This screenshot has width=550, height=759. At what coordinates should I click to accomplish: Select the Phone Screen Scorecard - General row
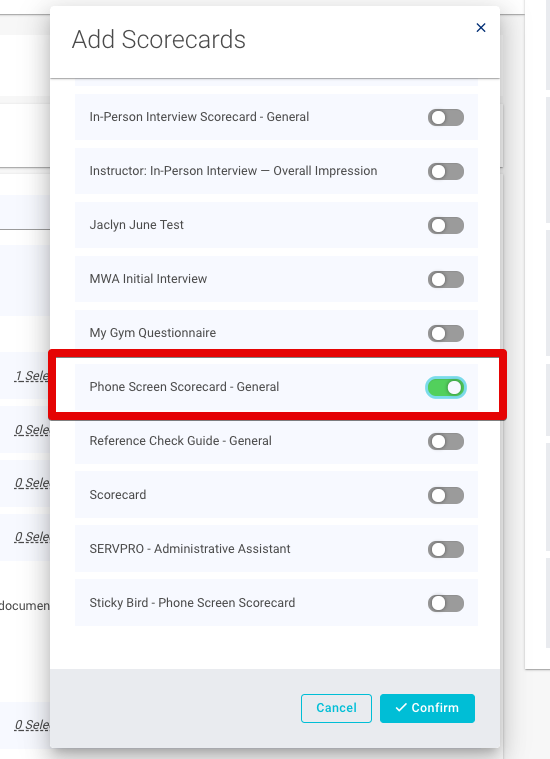point(276,387)
